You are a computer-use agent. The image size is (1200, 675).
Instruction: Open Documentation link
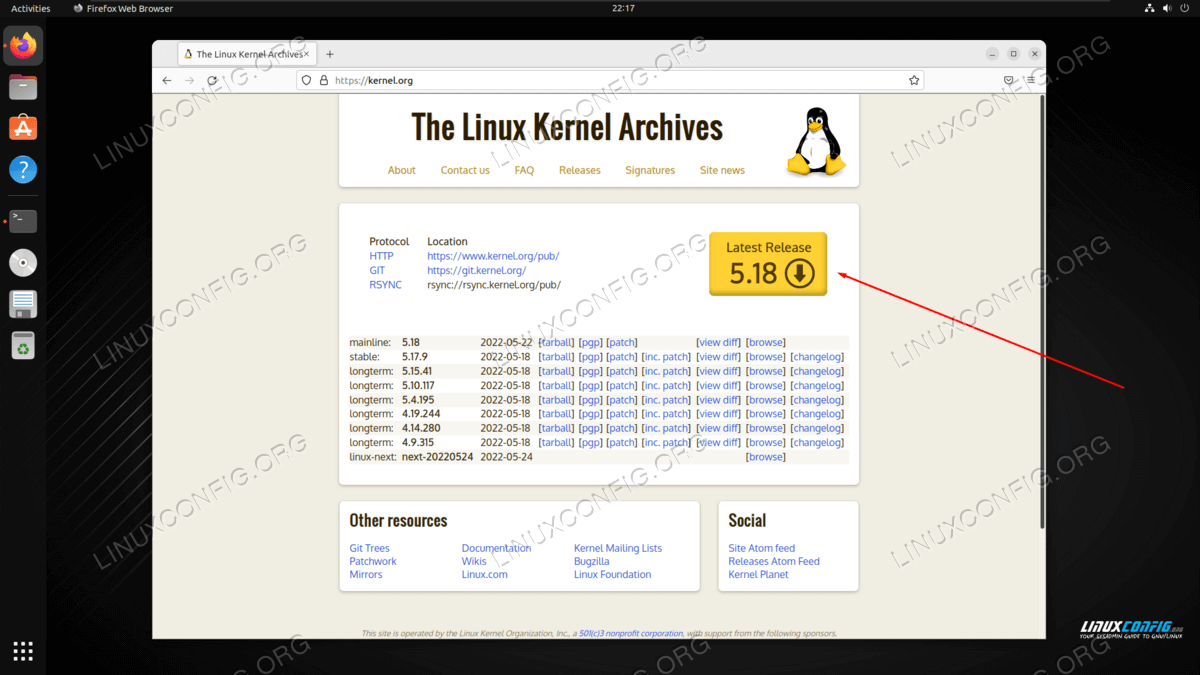tap(496, 548)
